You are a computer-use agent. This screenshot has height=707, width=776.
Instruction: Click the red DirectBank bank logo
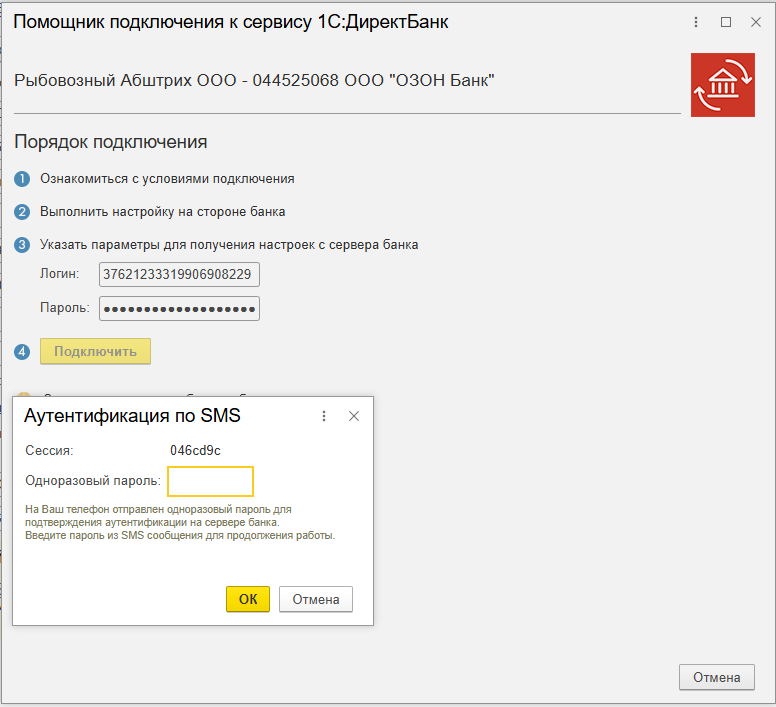723,85
